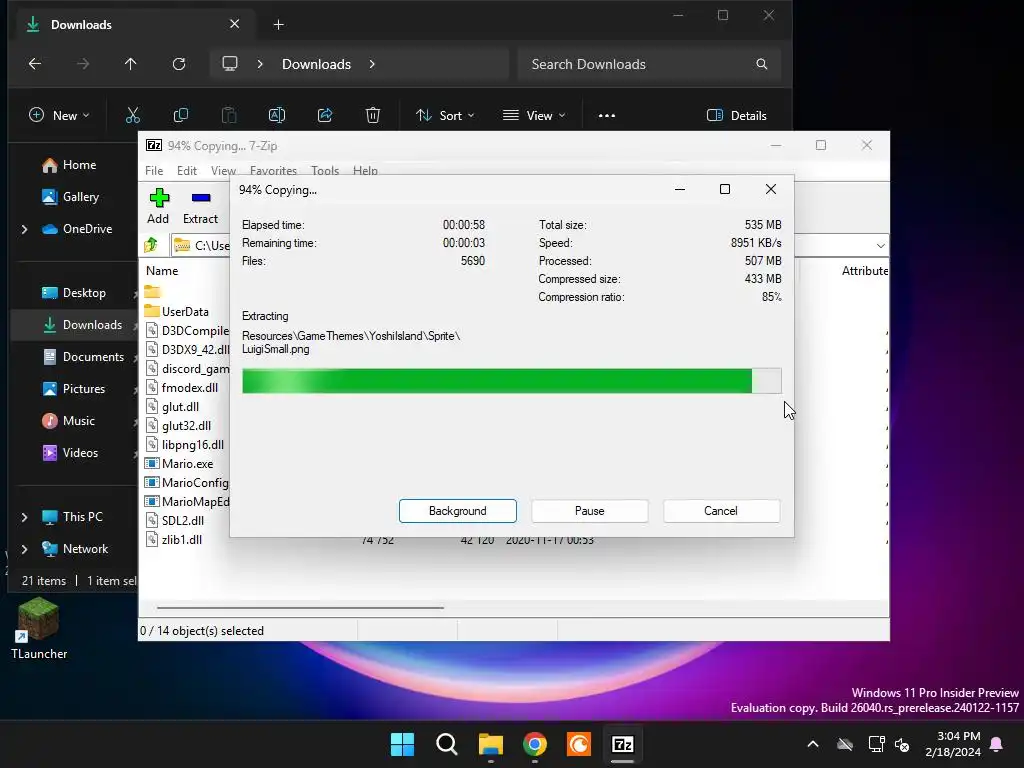Open the Tools menu in 7-Zip

coord(325,170)
